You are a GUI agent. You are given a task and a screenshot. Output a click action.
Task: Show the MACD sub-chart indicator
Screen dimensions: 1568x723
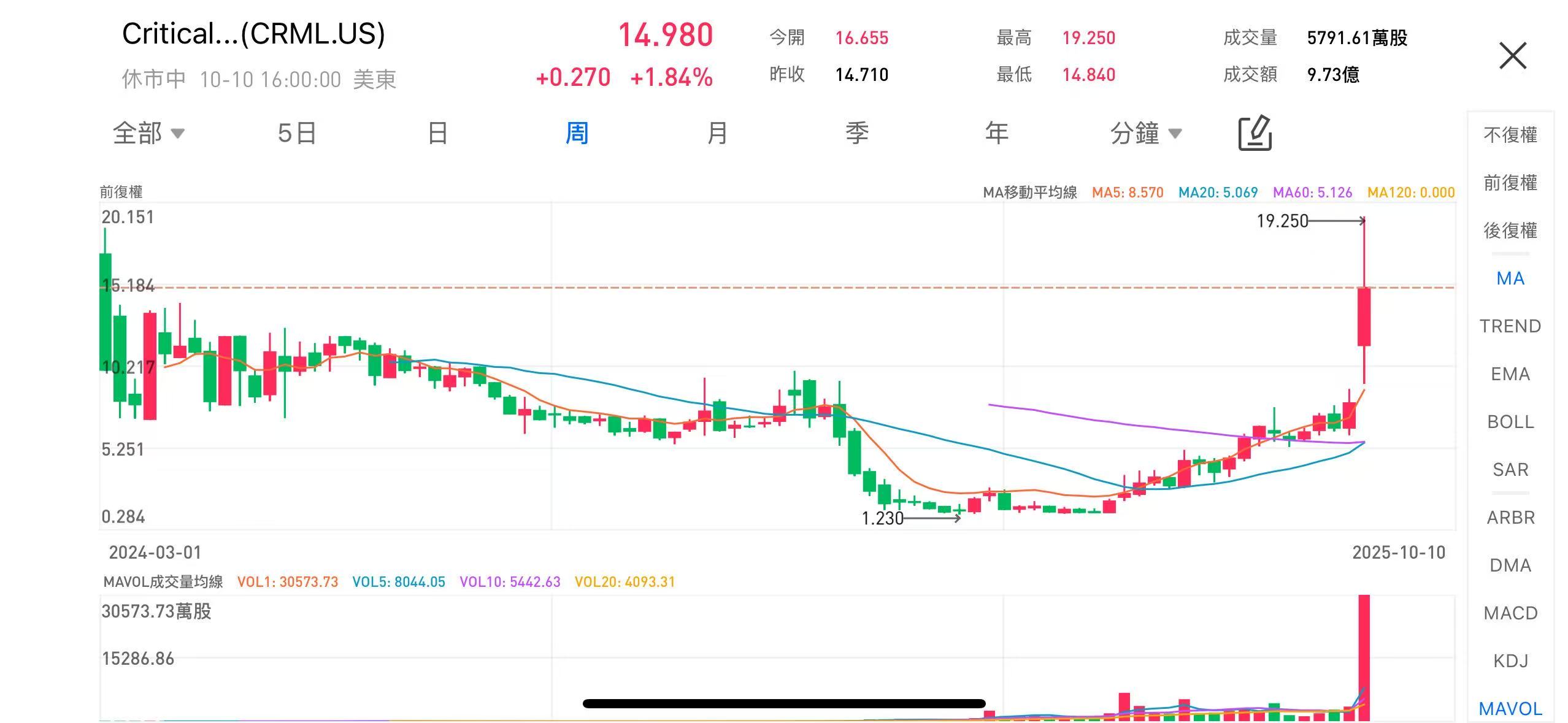pyautogui.click(x=1510, y=613)
